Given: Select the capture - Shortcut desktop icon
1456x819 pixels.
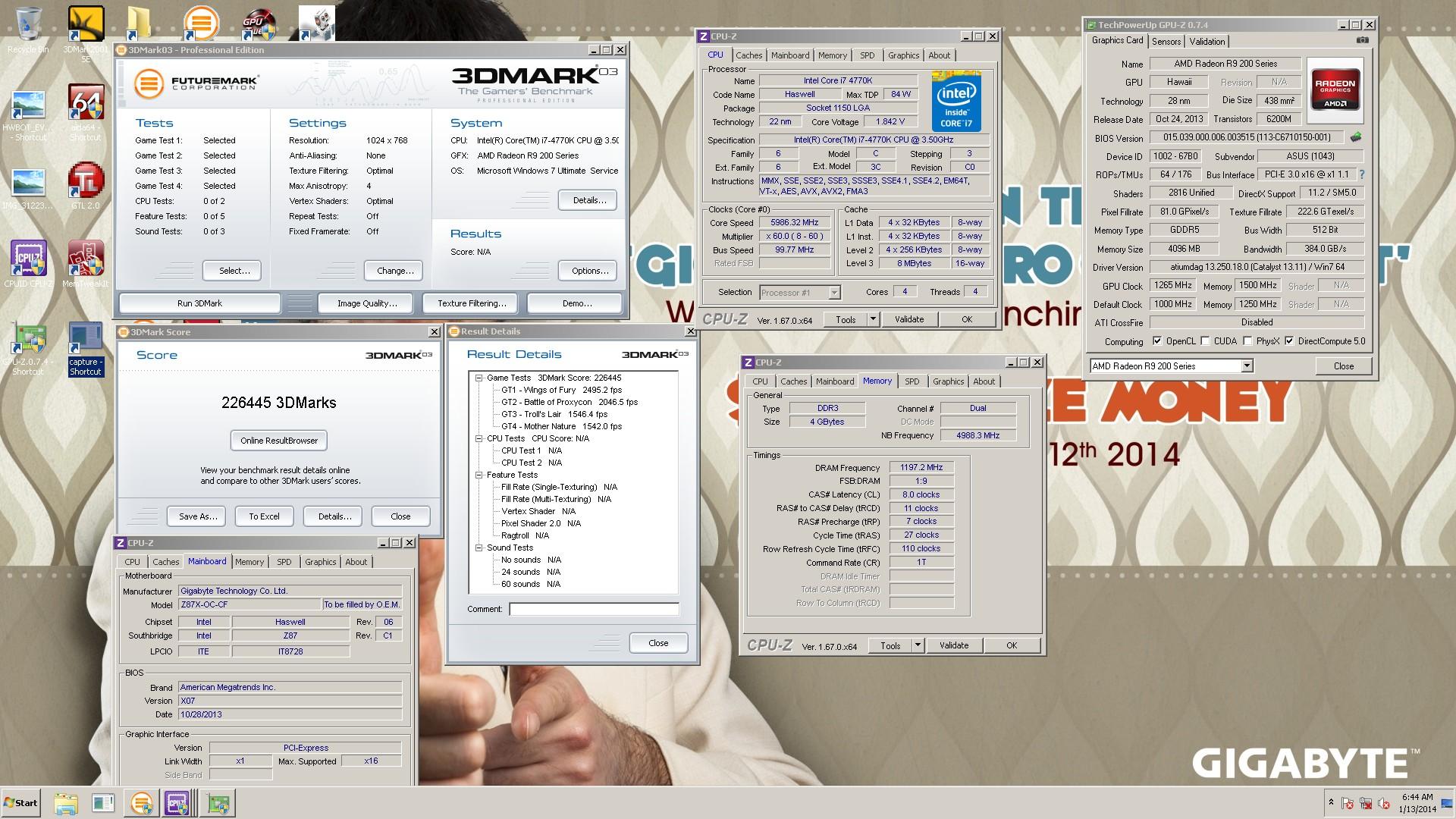Looking at the screenshot, I should 86,350.
